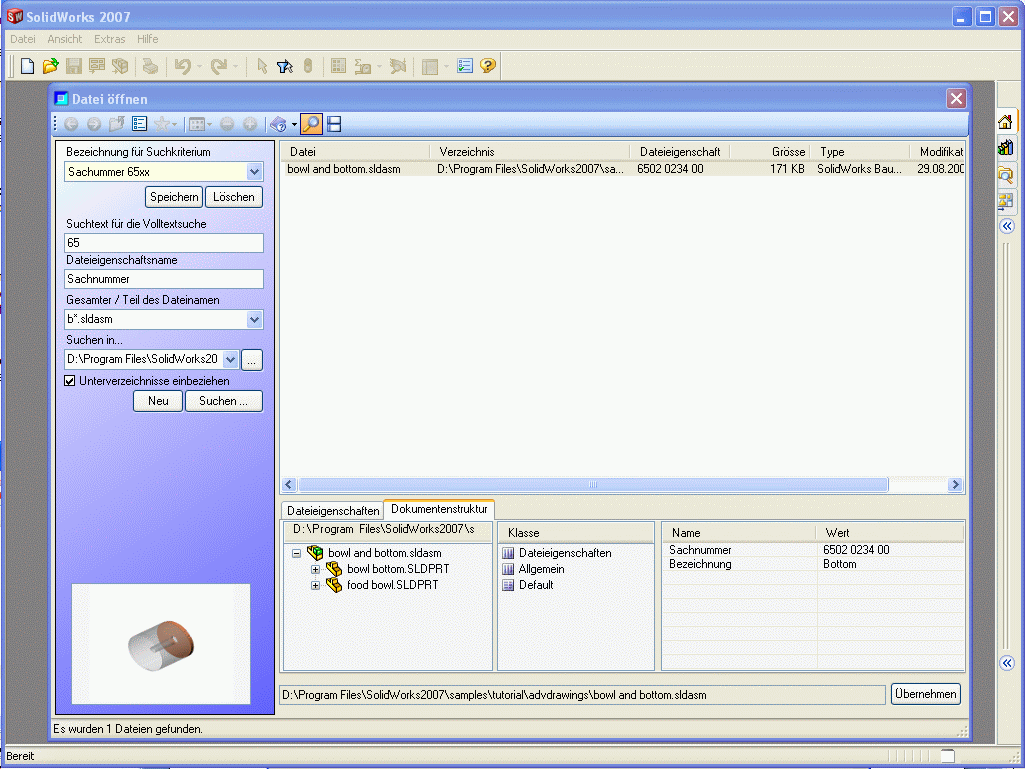Image resolution: width=1025 pixels, height=769 pixels.
Task: Click the list view icon in the dialog toolbar
Action: coord(140,124)
